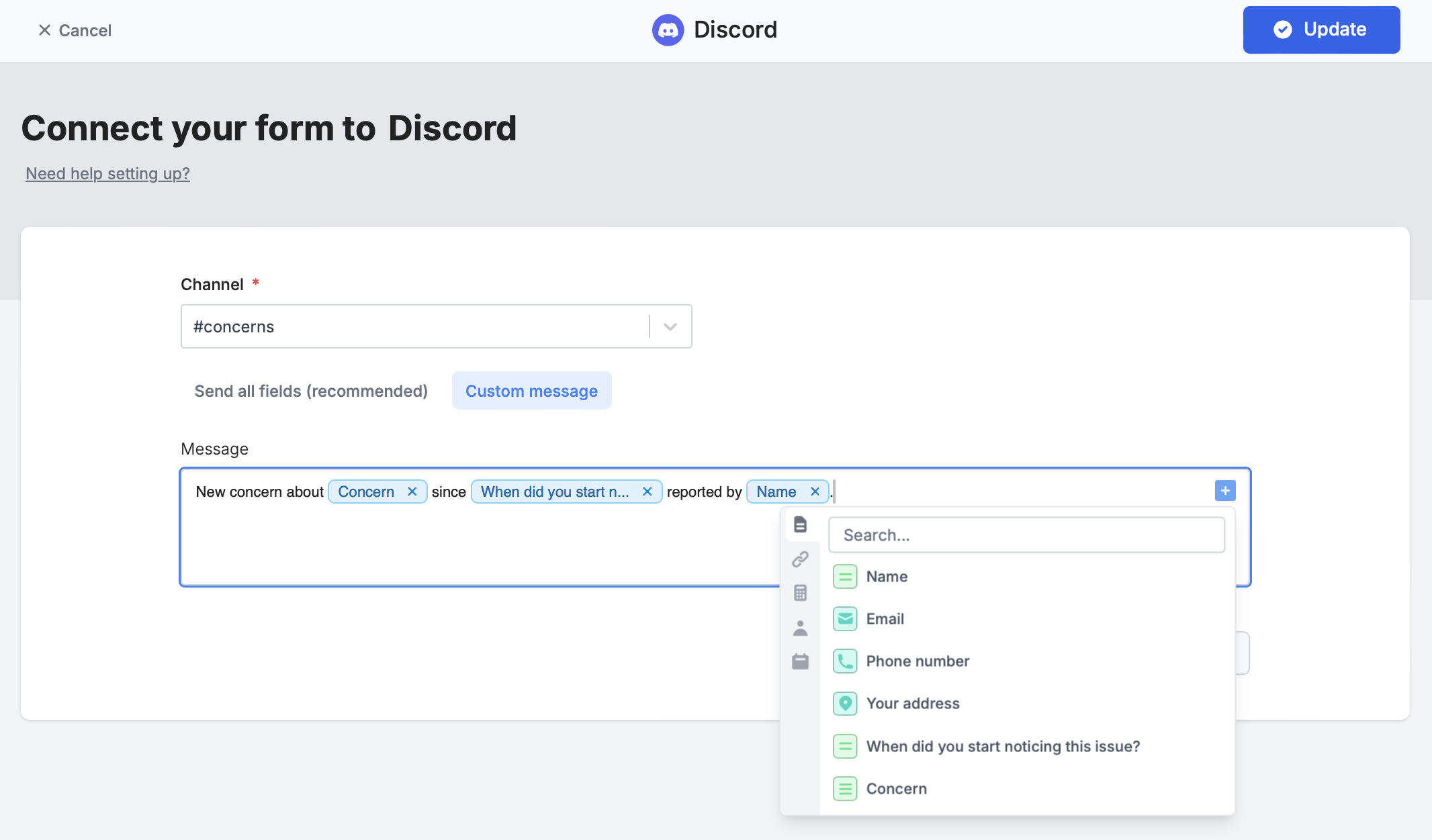Screen dimensions: 1432x840
Task: Select the Custom message tab
Action: click(531, 391)
